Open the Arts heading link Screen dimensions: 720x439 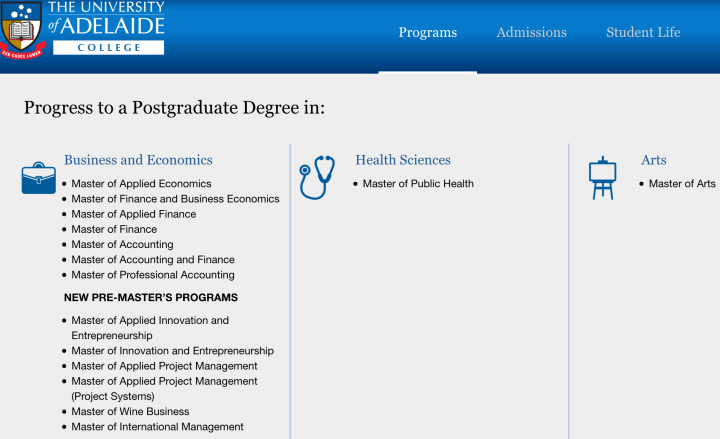point(653,160)
